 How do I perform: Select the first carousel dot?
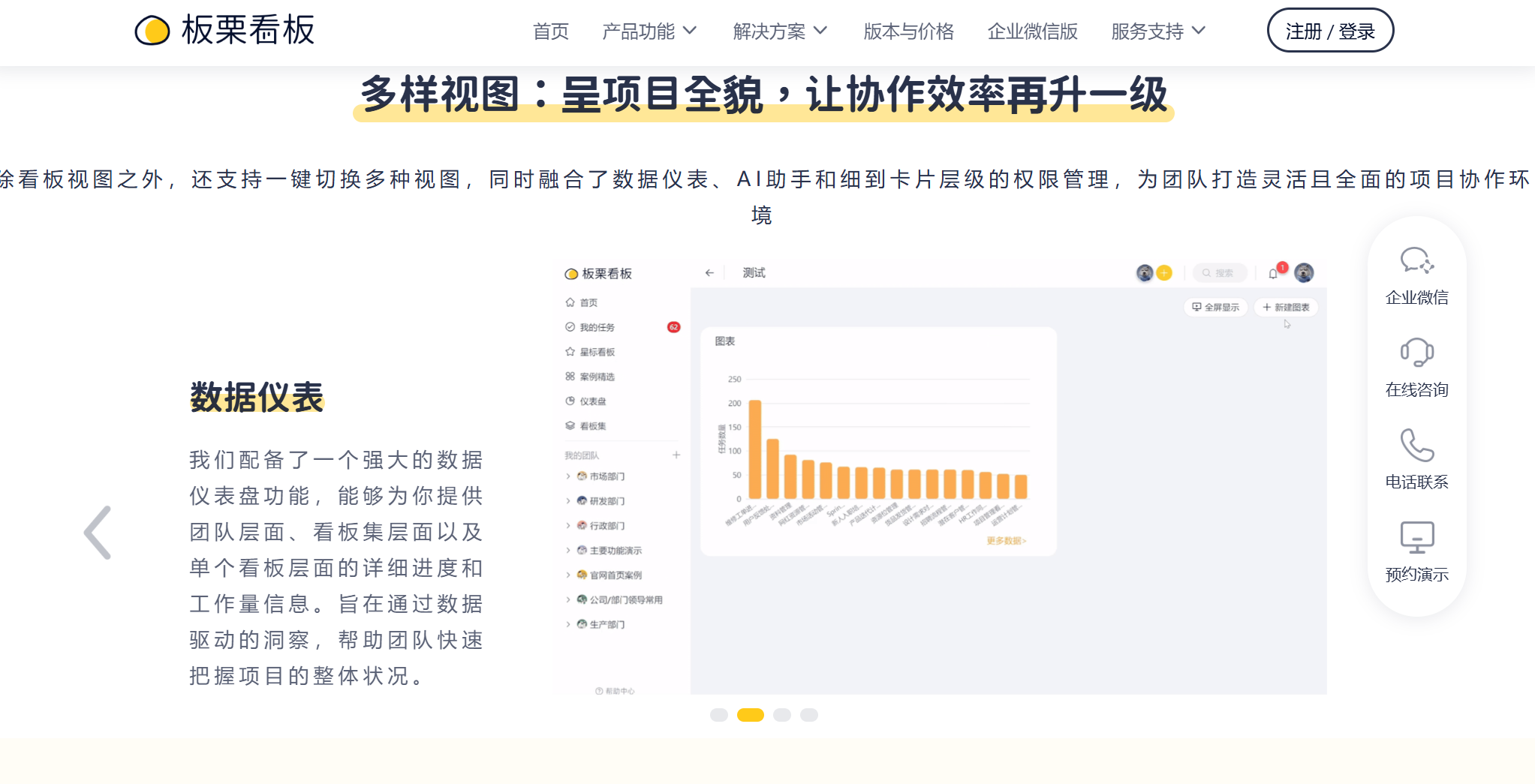click(x=719, y=715)
